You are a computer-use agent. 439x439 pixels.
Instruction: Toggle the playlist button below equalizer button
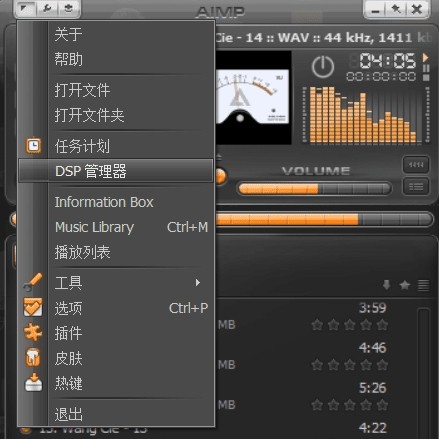pyautogui.click(x=416, y=186)
